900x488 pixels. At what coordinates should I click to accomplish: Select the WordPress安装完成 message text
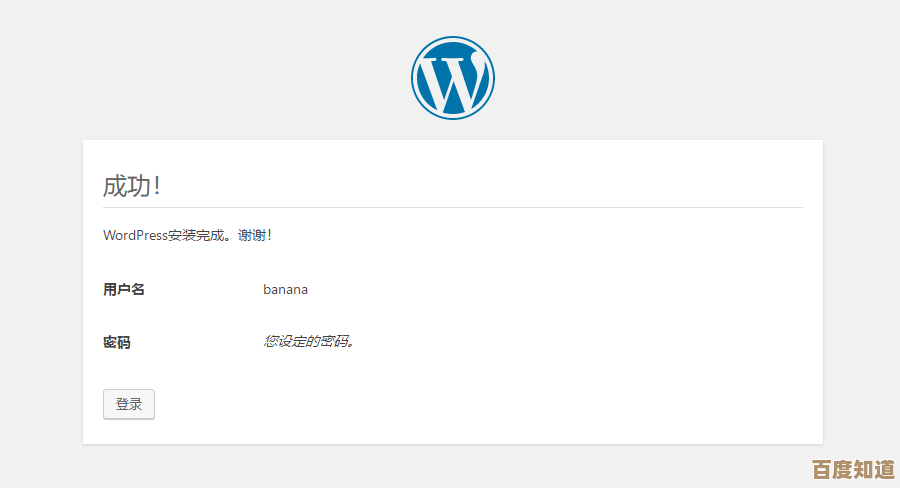(168, 235)
